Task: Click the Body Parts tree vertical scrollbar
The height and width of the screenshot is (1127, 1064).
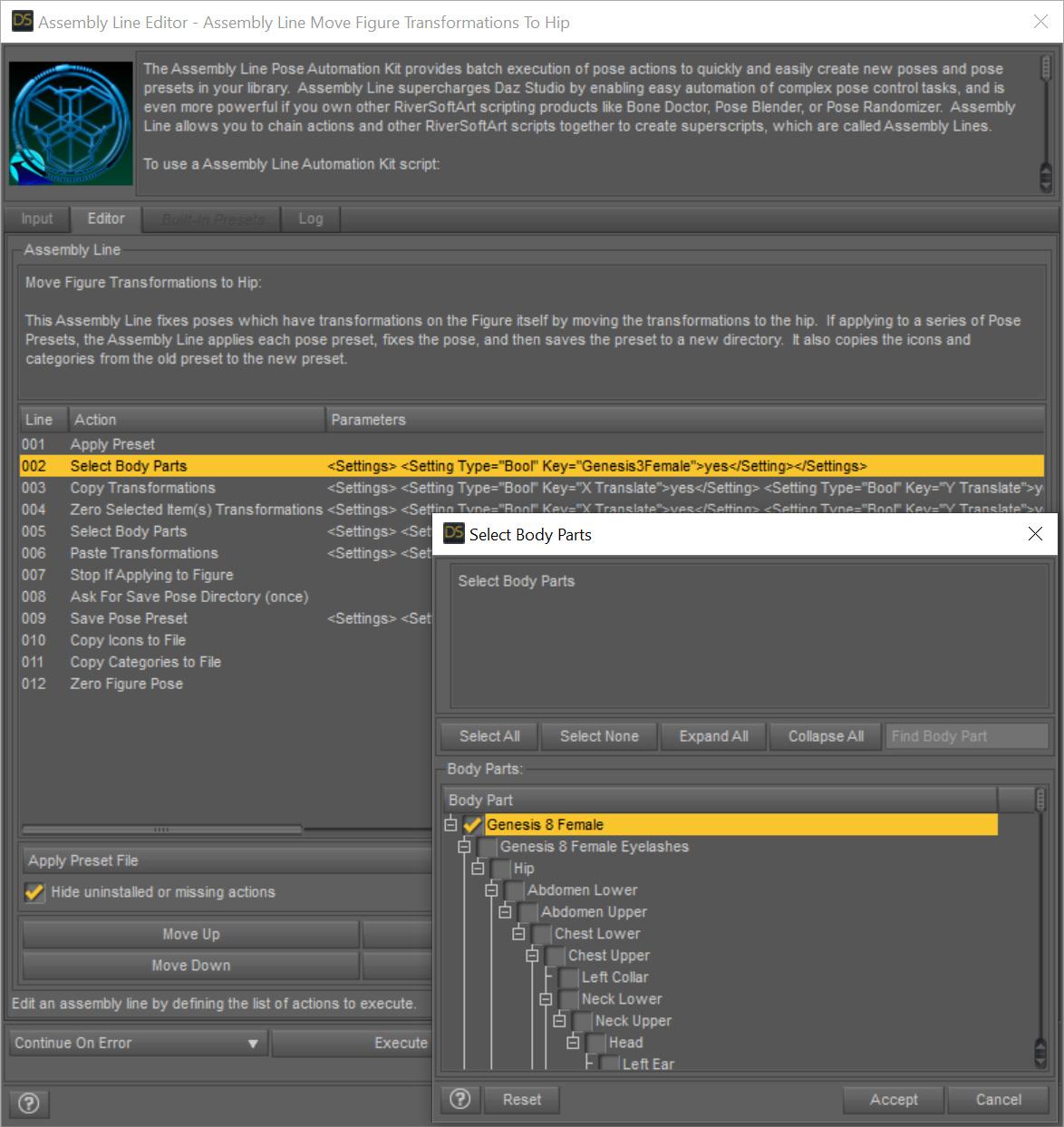Action: (x=1040, y=928)
